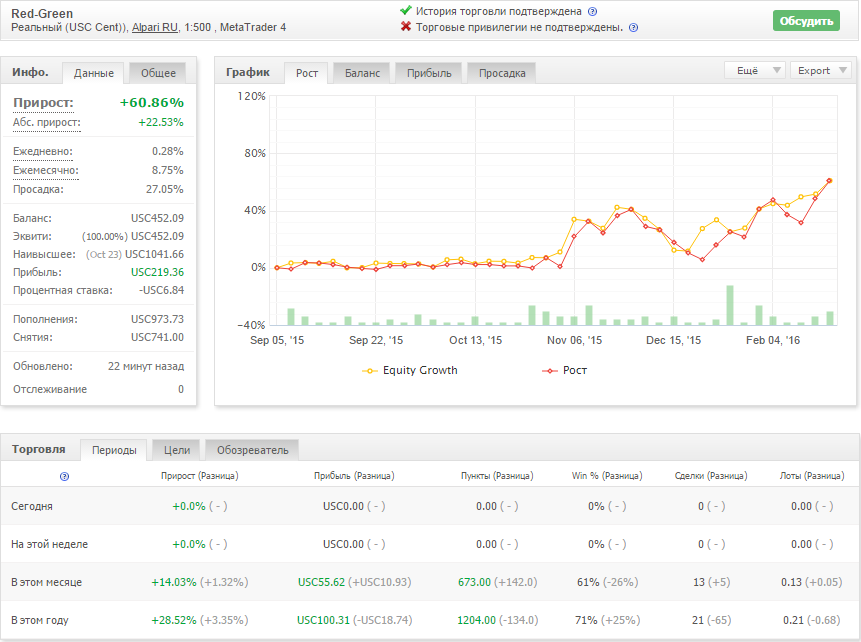This screenshot has height=642, width=861.
Task: Open the Export dropdown
Action: pos(820,70)
